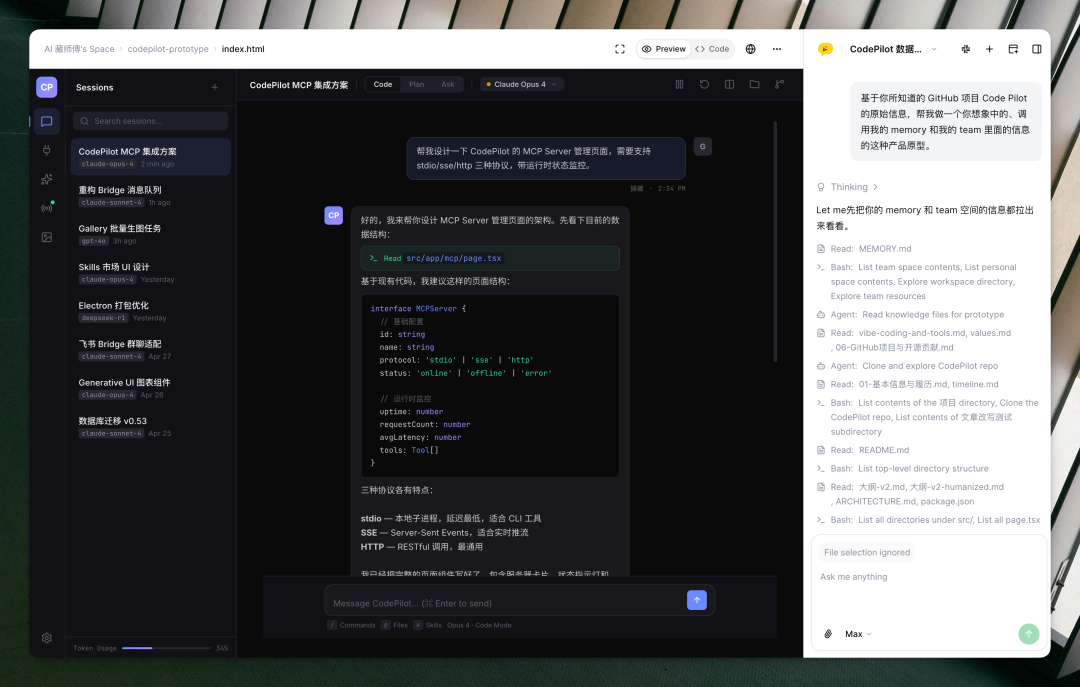The width and height of the screenshot is (1080, 687).
Task: Switch to the Ask tab
Action: [446, 84]
